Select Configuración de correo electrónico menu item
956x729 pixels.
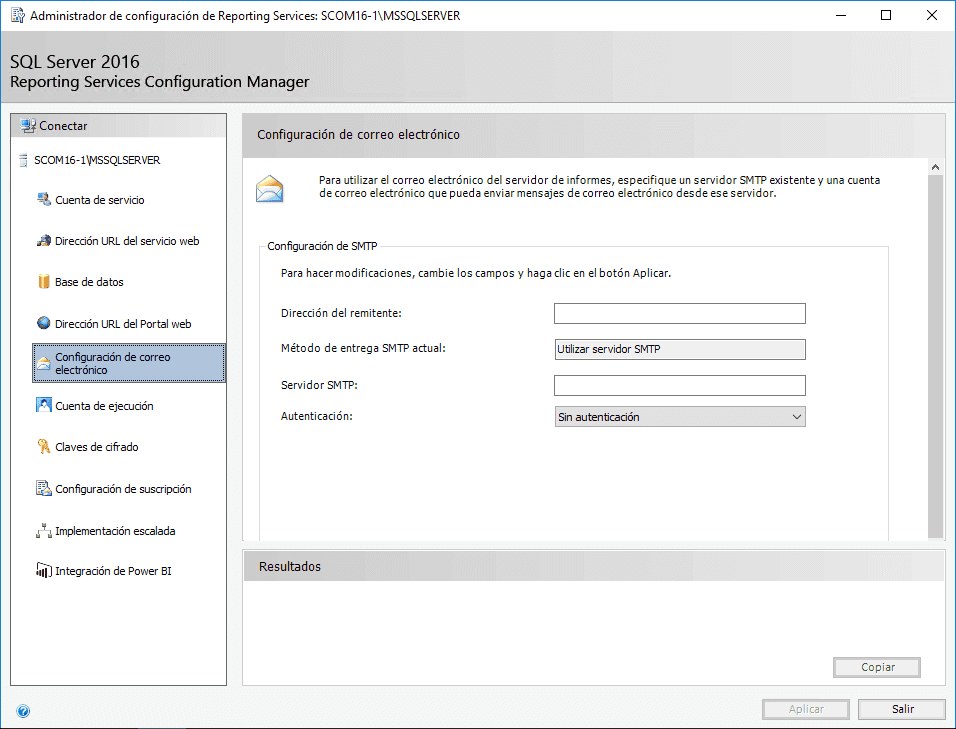(129, 363)
